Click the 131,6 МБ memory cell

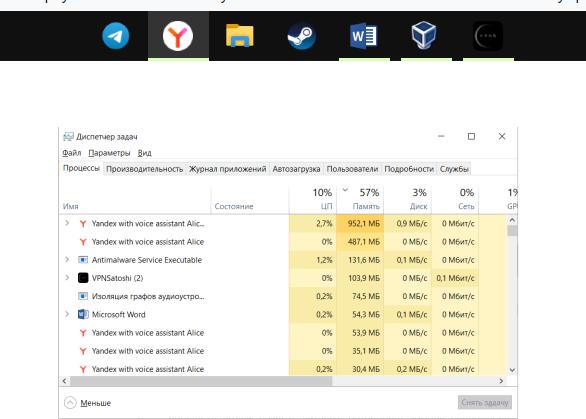click(360, 260)
